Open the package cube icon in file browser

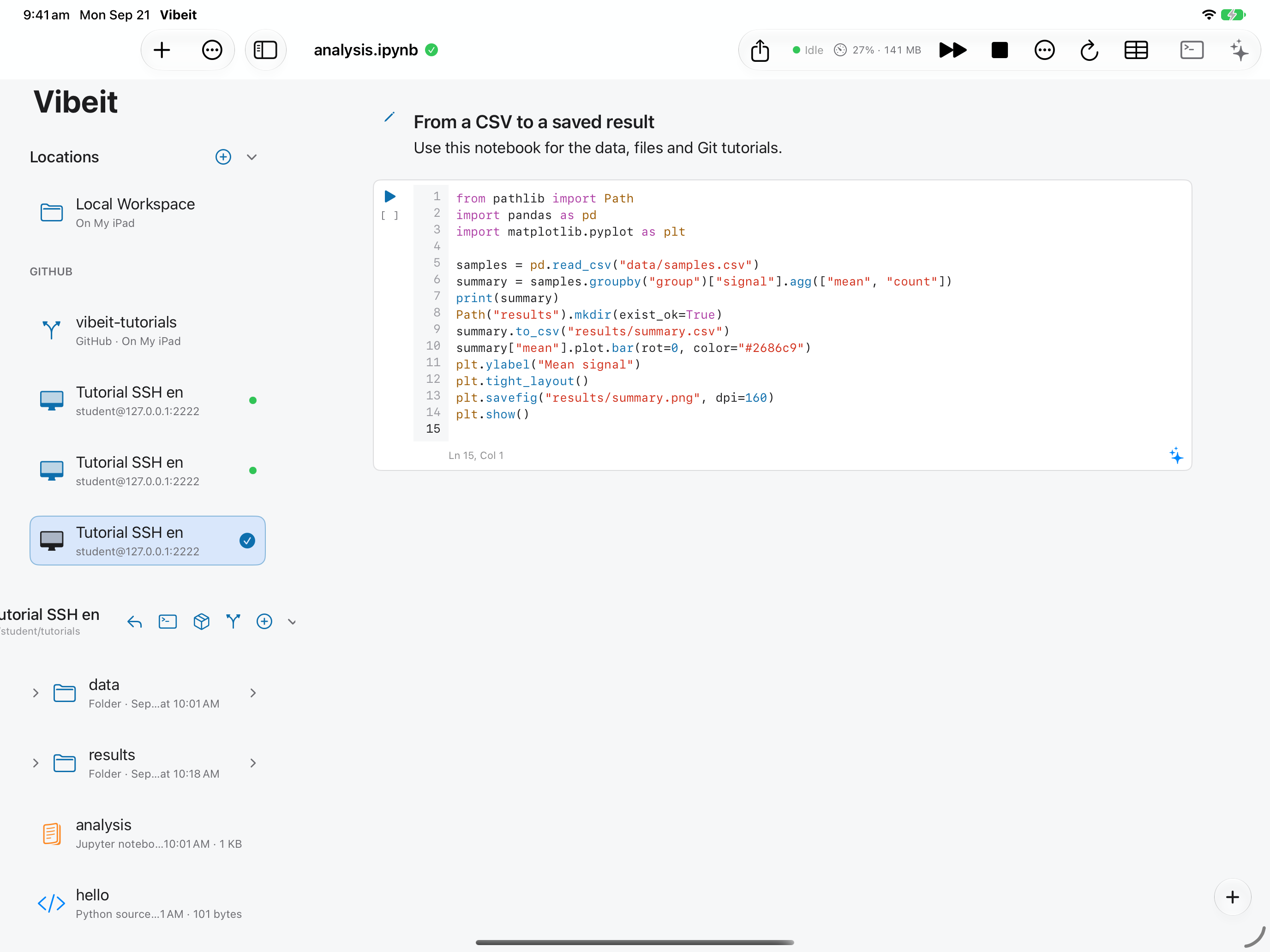tap(201, 621)
